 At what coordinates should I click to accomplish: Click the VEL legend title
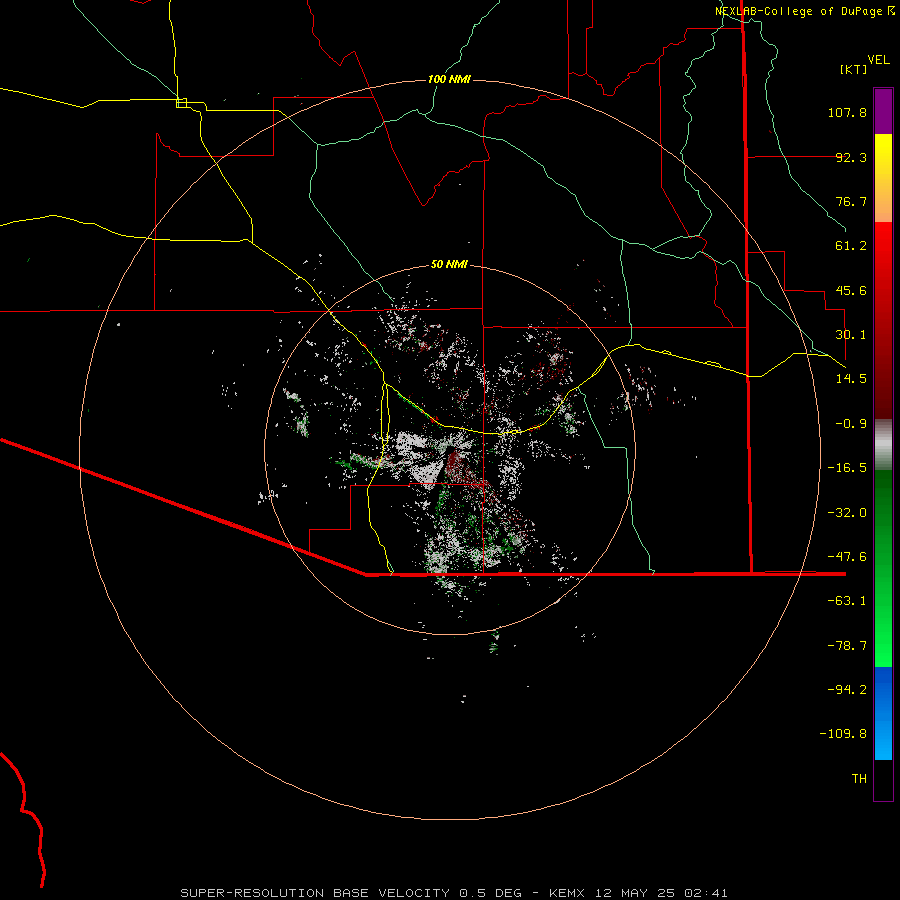coord(878,60)
